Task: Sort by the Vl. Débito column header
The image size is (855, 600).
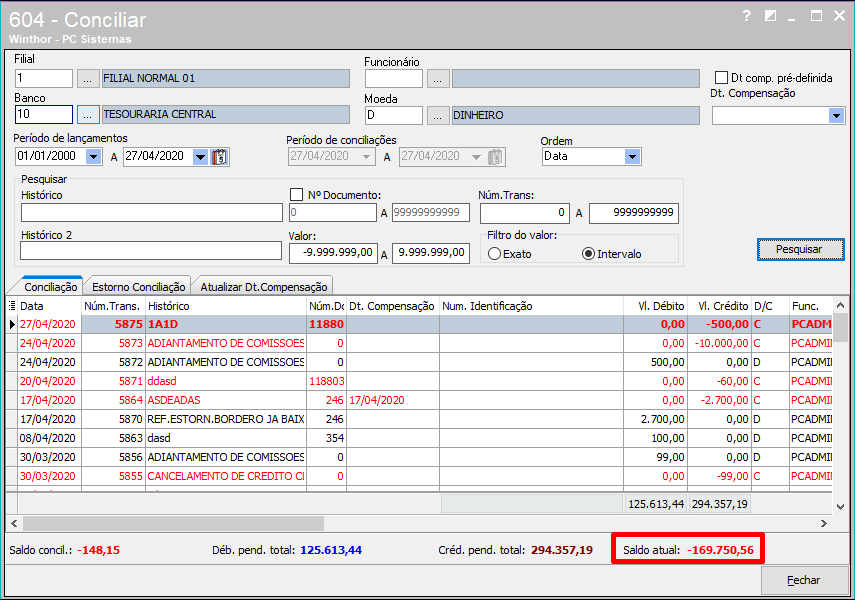Action: [x=655, y=306]
